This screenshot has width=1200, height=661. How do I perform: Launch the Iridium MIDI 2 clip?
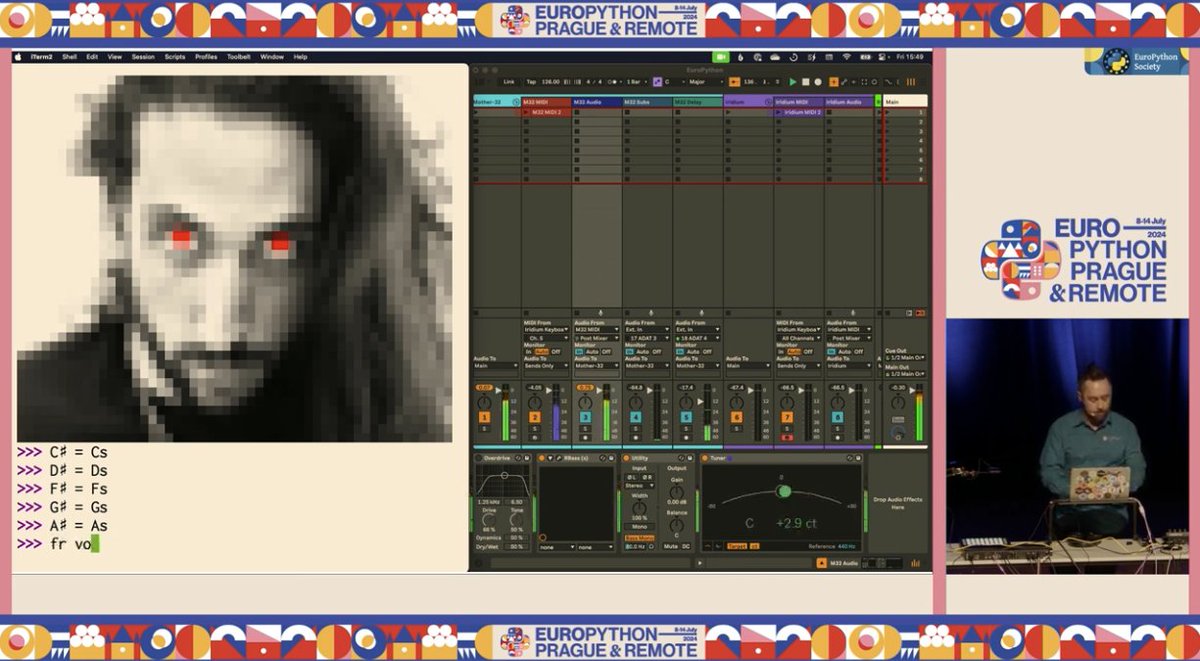779,112
